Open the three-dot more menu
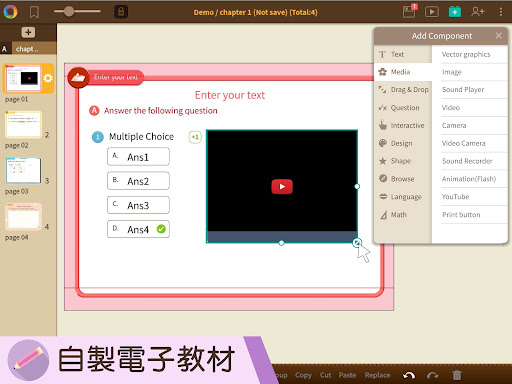Screen dimensions: 512x384 click(x=501, y=12)
